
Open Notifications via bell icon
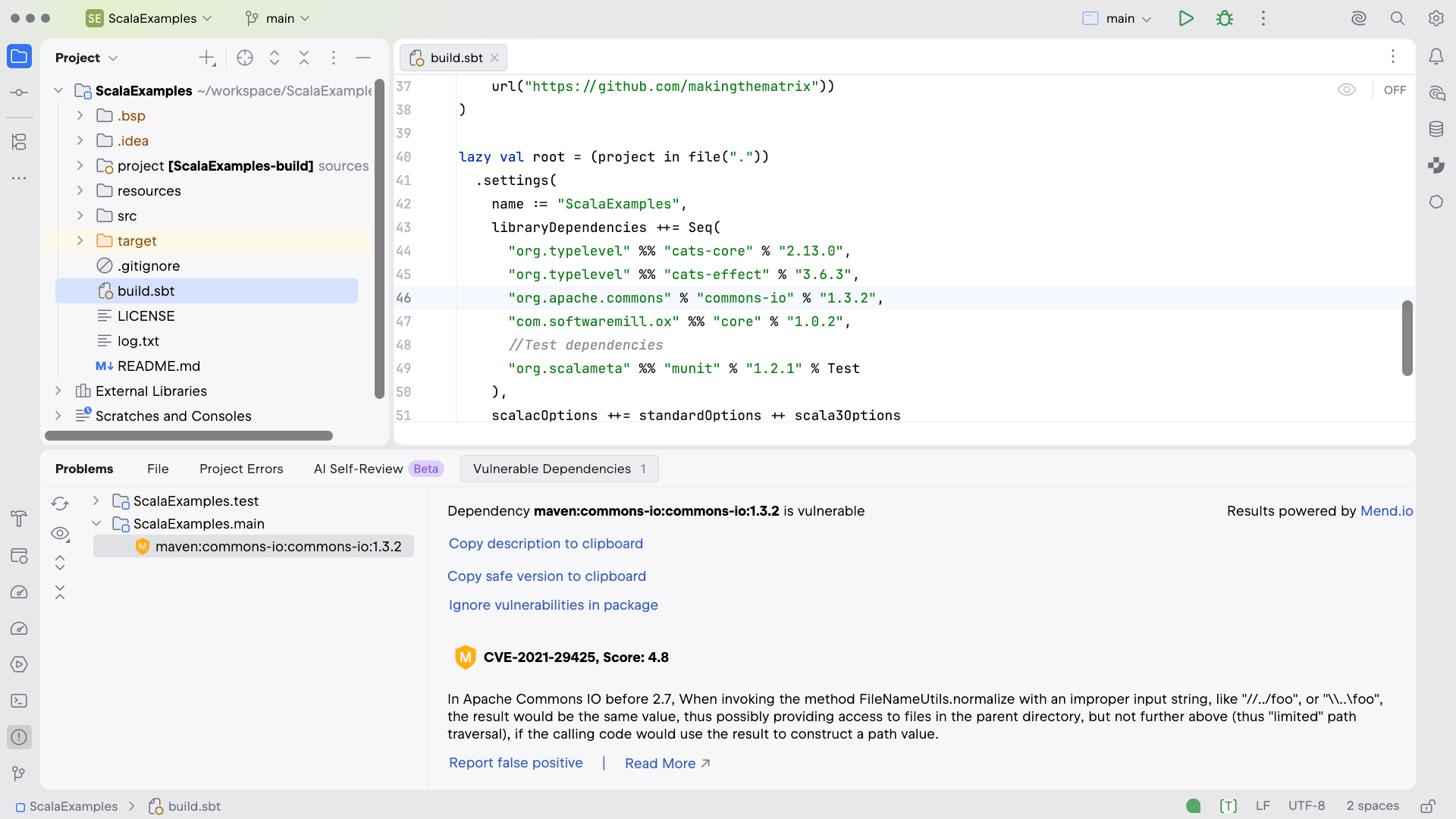click(1437, 57)
